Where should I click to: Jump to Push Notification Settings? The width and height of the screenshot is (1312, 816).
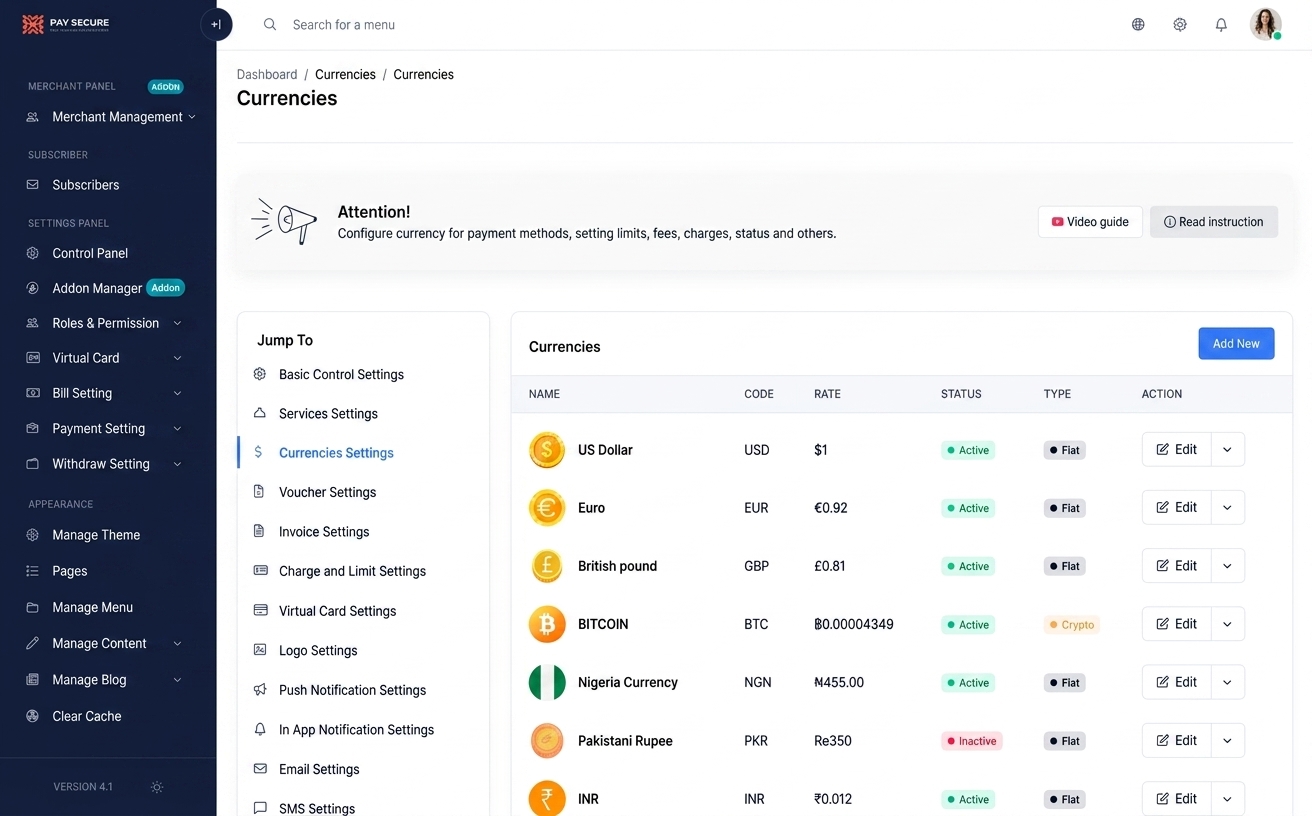click(x=352, y=690)
